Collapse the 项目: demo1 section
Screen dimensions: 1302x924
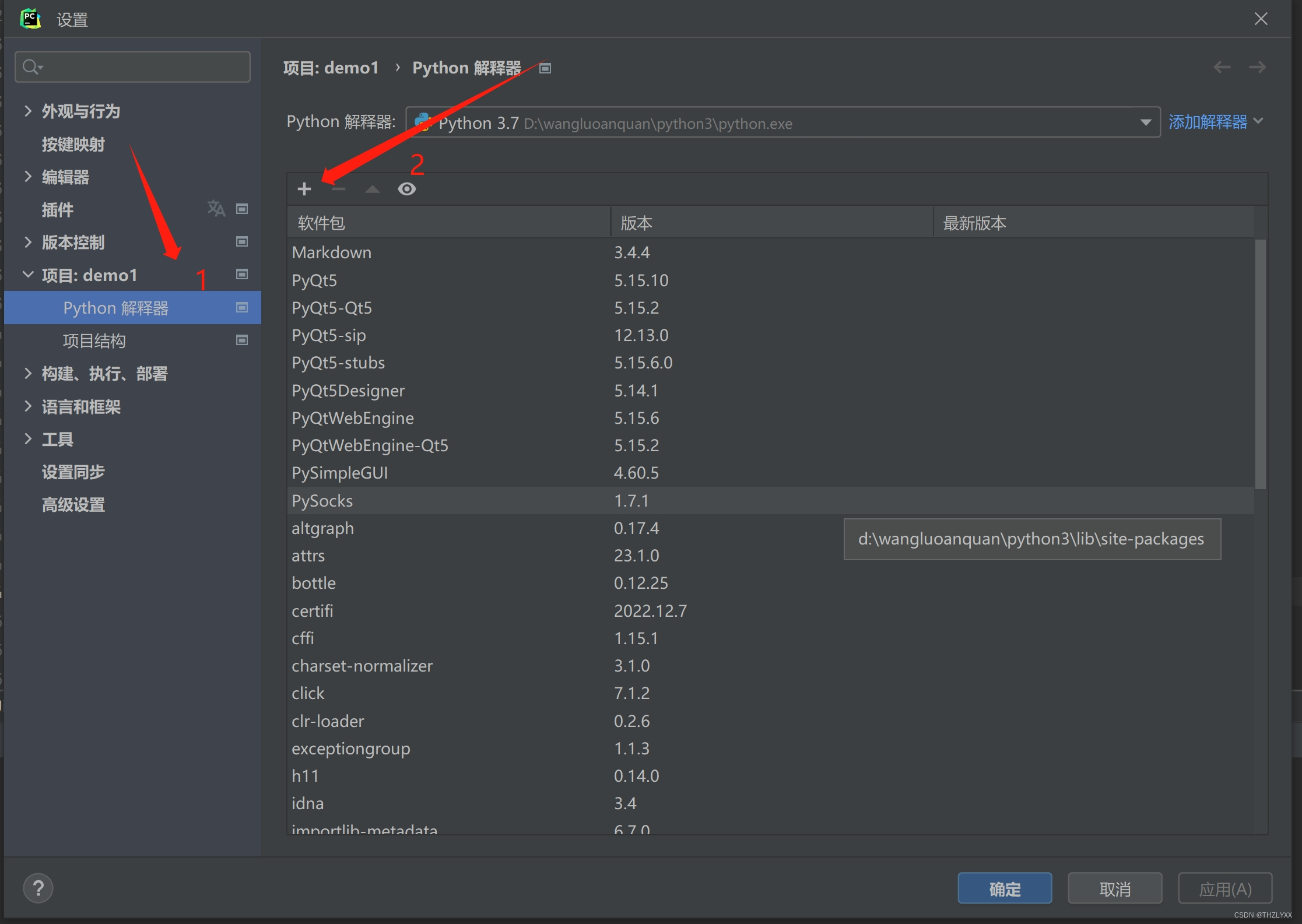tap(27, 275)
